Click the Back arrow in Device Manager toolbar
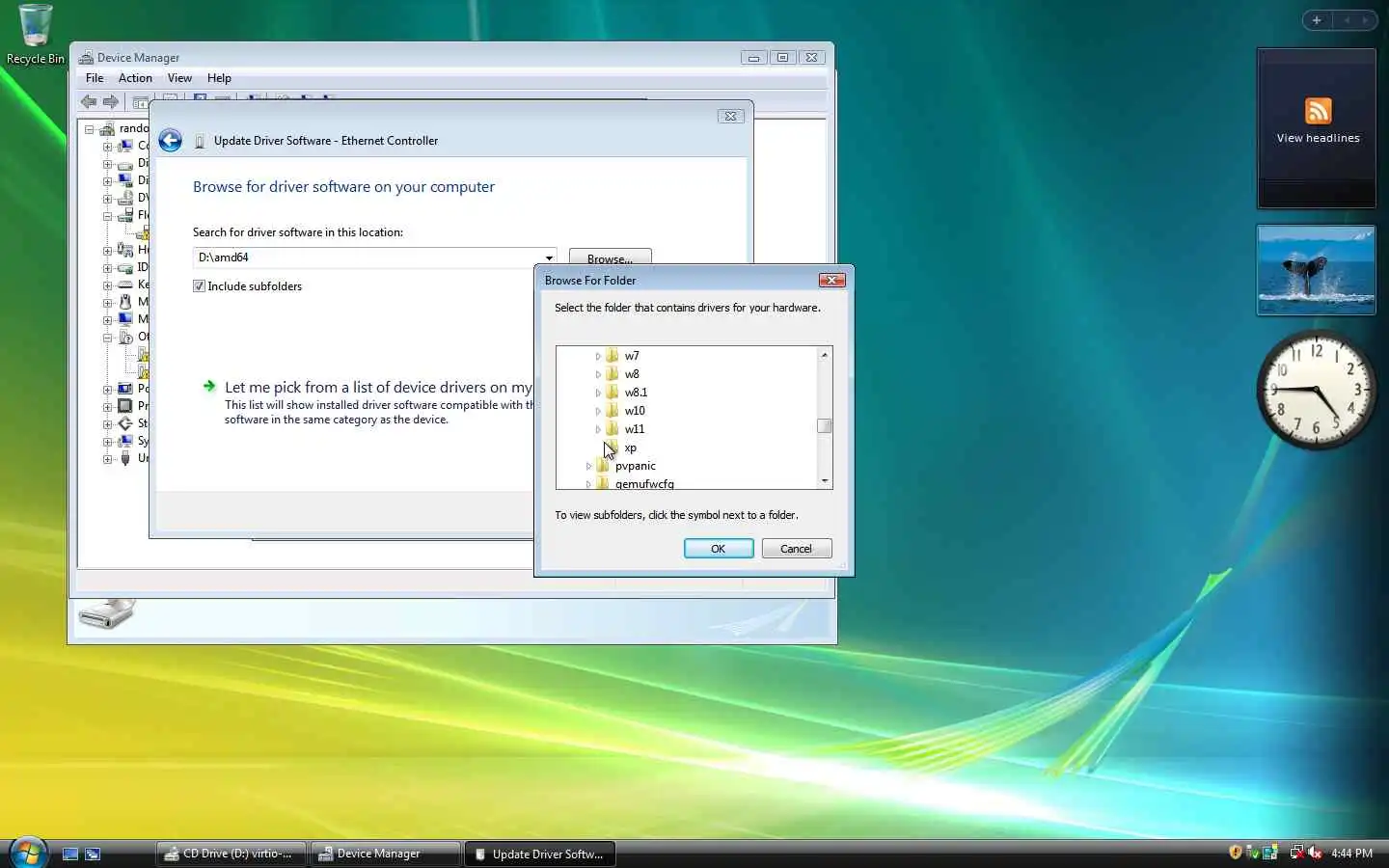Screen dimensions: 1389x868 [89, 101]
